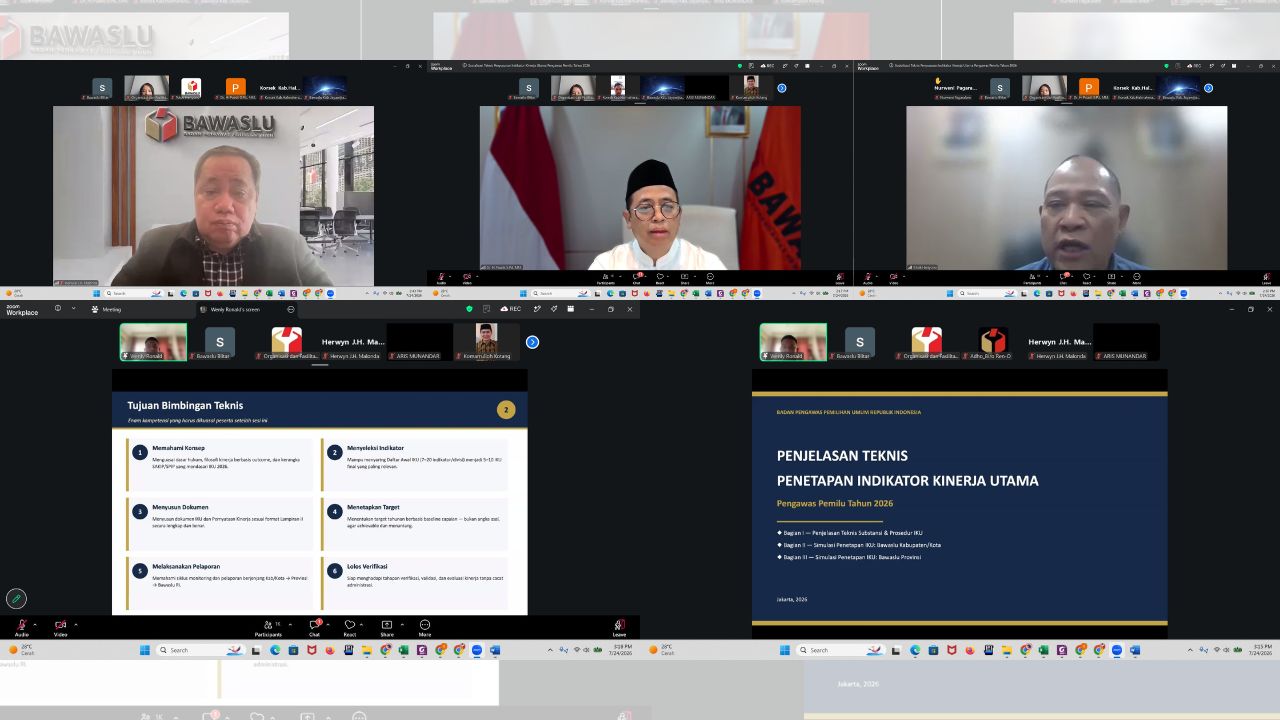Expand the Video options caret below the Tujuan slide
The height and width of the screenshot is (720, 1280).
click(x=76, y=624)
